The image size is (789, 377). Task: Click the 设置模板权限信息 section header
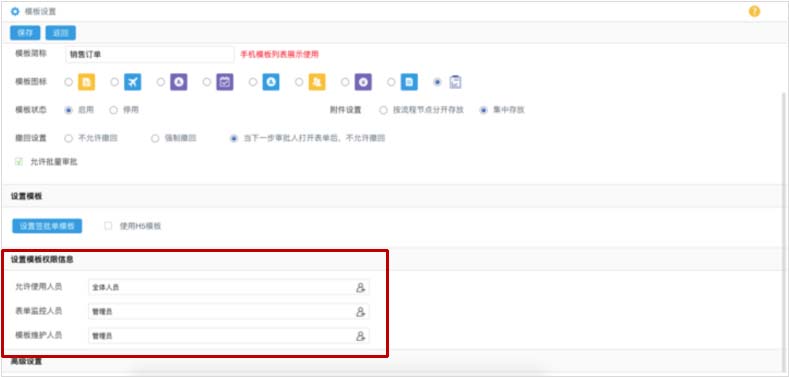[x=42, y=260]
